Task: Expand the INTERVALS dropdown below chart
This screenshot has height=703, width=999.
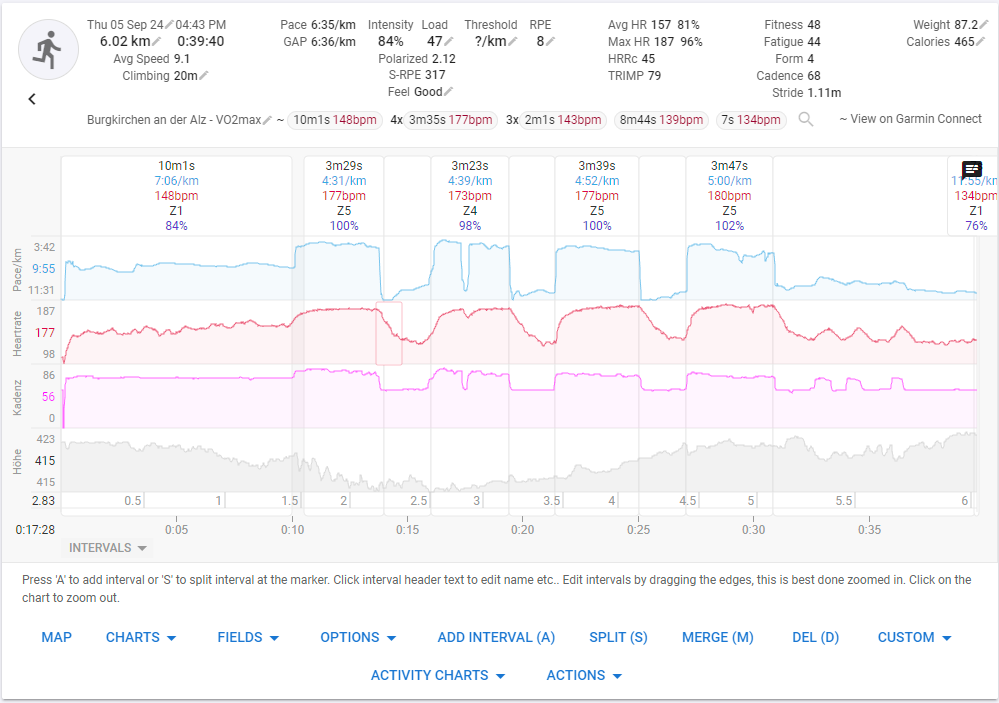Action: click(107, 548)
